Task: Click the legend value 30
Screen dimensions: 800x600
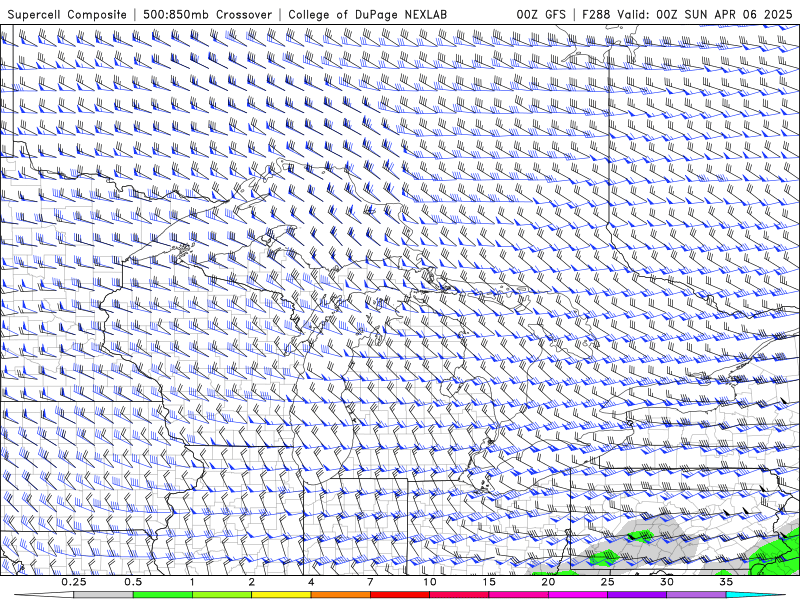Action: pos(667,582)
